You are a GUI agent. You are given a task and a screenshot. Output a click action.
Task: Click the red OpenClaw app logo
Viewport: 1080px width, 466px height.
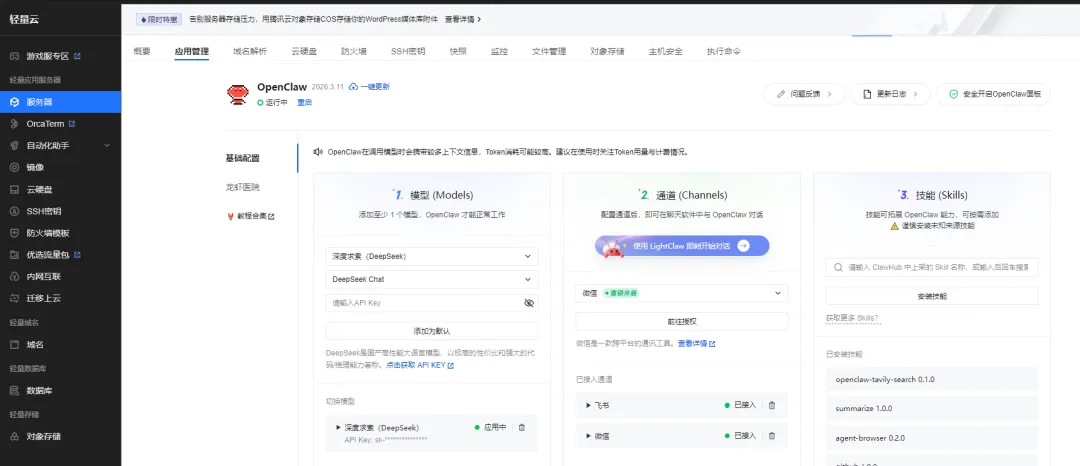(x=238, y=94)
